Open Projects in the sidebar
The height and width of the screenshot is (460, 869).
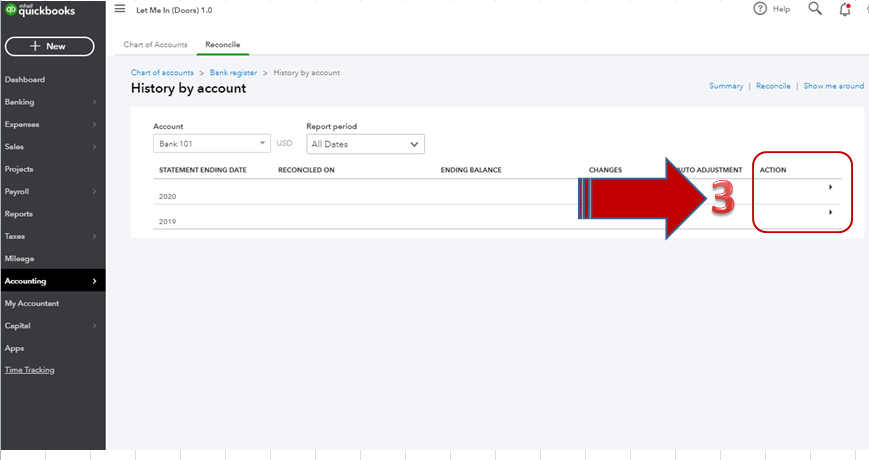click(x=19, y=169)
